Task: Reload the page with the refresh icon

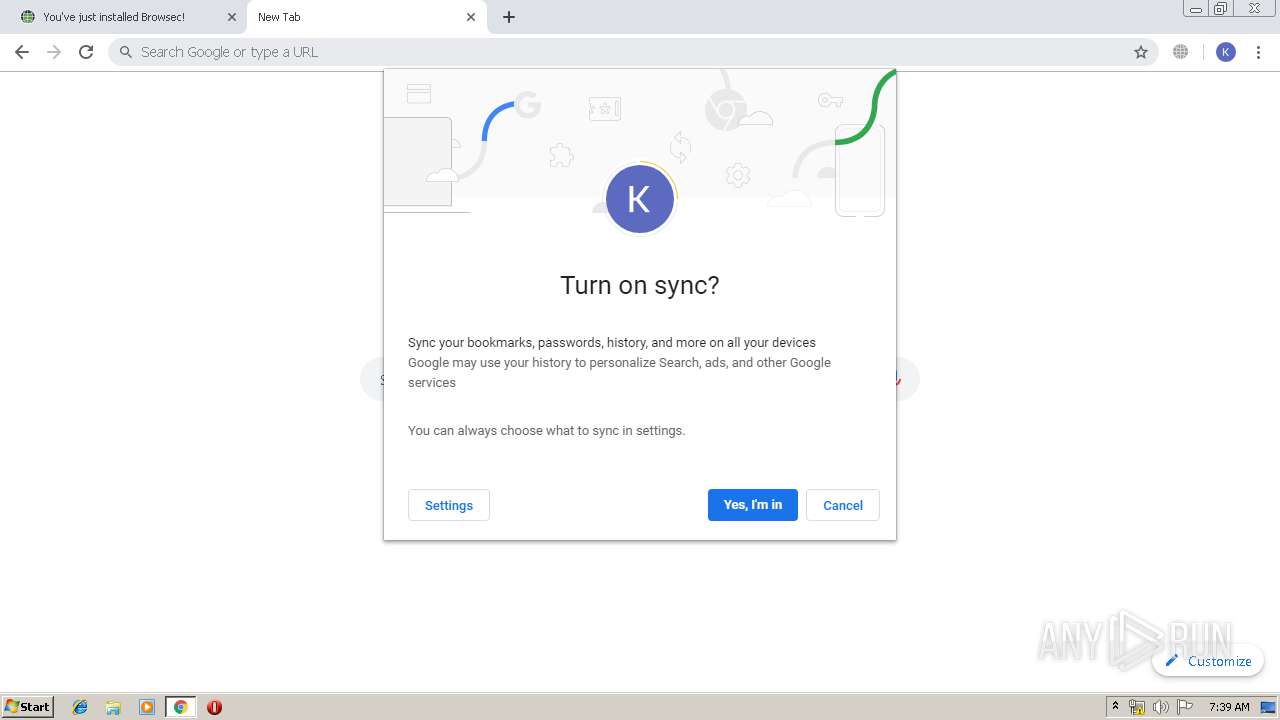Action: tap(86, 52)
